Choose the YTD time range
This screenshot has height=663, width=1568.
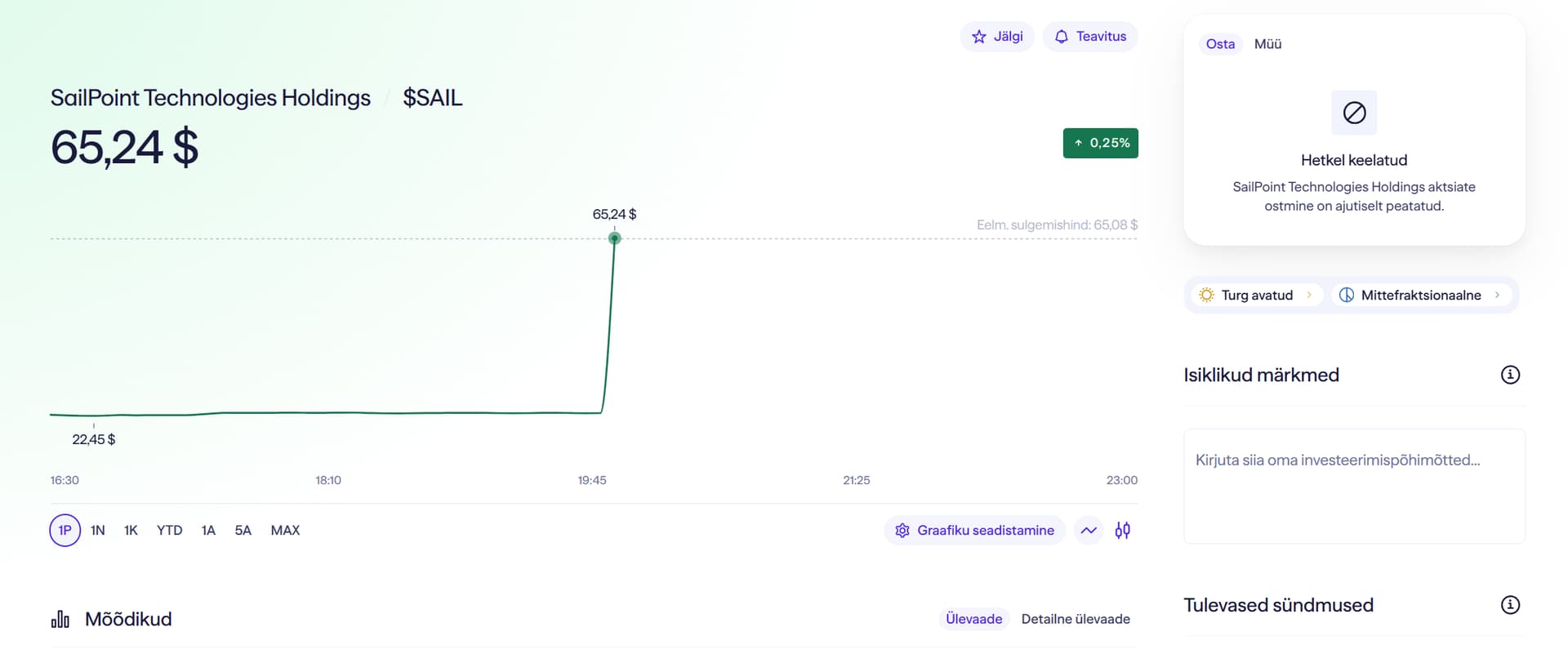click(x=170, y=531)
